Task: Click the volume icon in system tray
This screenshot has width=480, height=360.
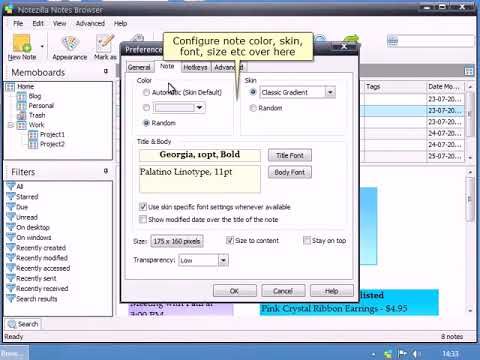Action: 415,353
